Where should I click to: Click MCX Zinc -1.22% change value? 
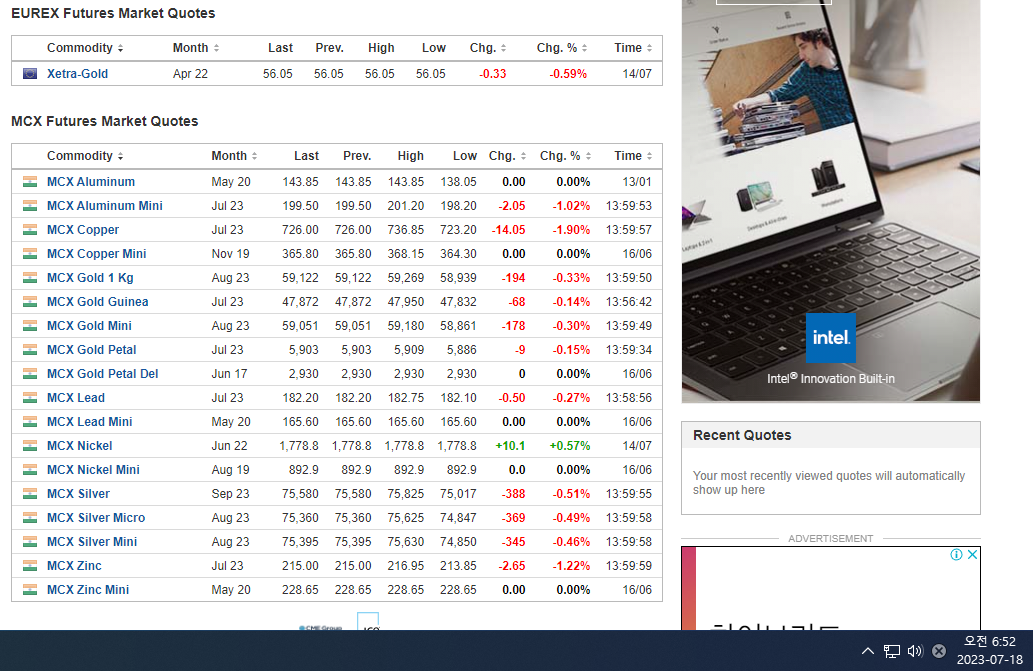point(571,566)
